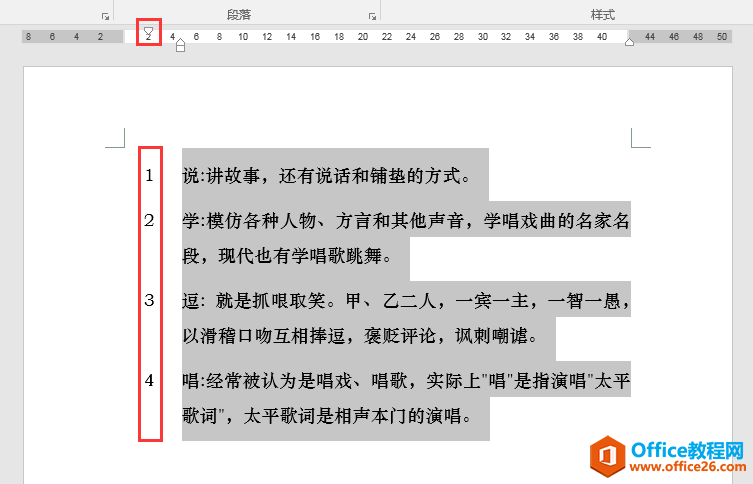This screenshot has width=753, height=484.
Task: Click list number 3 in the document
Action: coord(149,301)
